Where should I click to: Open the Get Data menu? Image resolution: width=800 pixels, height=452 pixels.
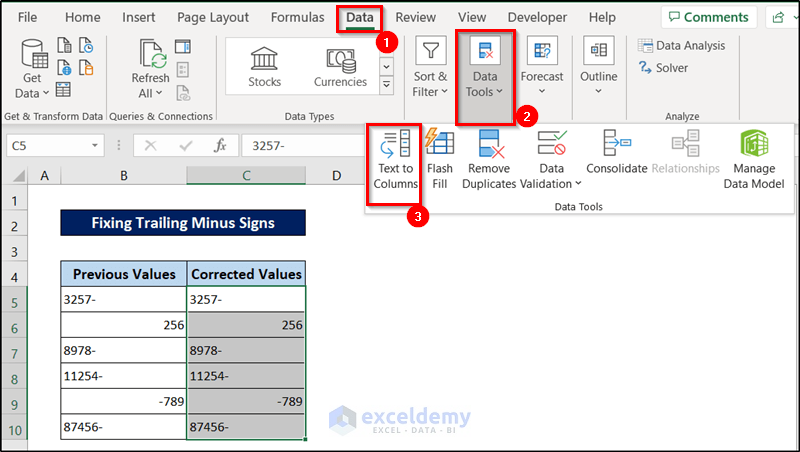click(x=32, y=69)
